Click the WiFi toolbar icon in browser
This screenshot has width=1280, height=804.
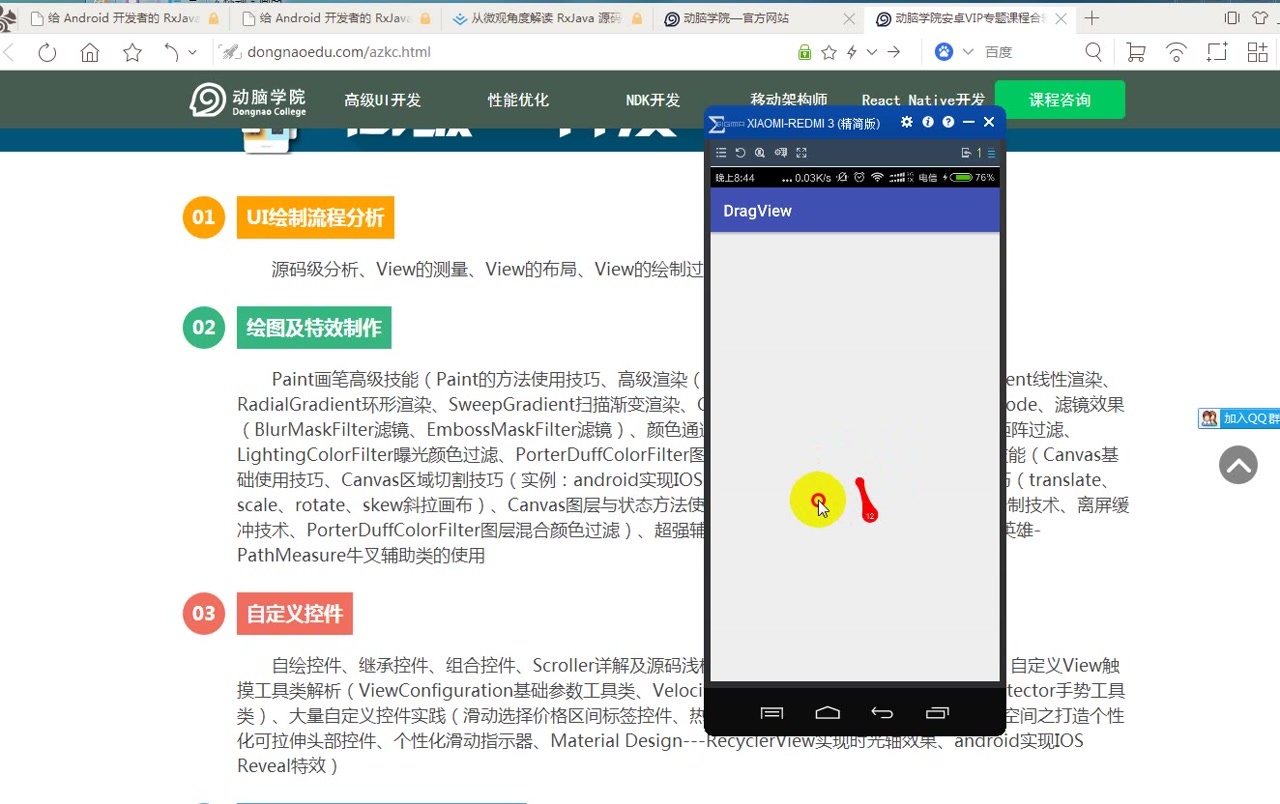click(x=1177, y=52)
